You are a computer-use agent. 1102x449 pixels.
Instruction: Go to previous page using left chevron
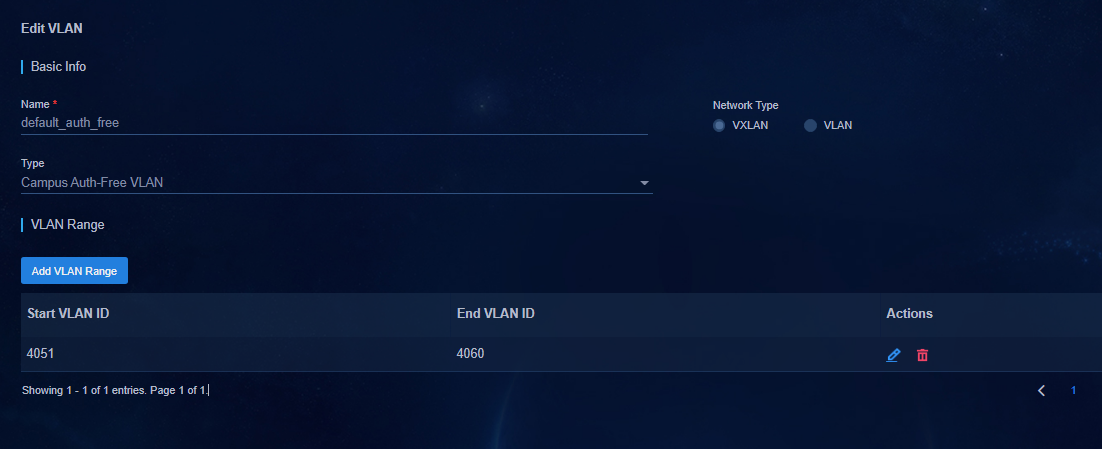tap(1042, 390)
